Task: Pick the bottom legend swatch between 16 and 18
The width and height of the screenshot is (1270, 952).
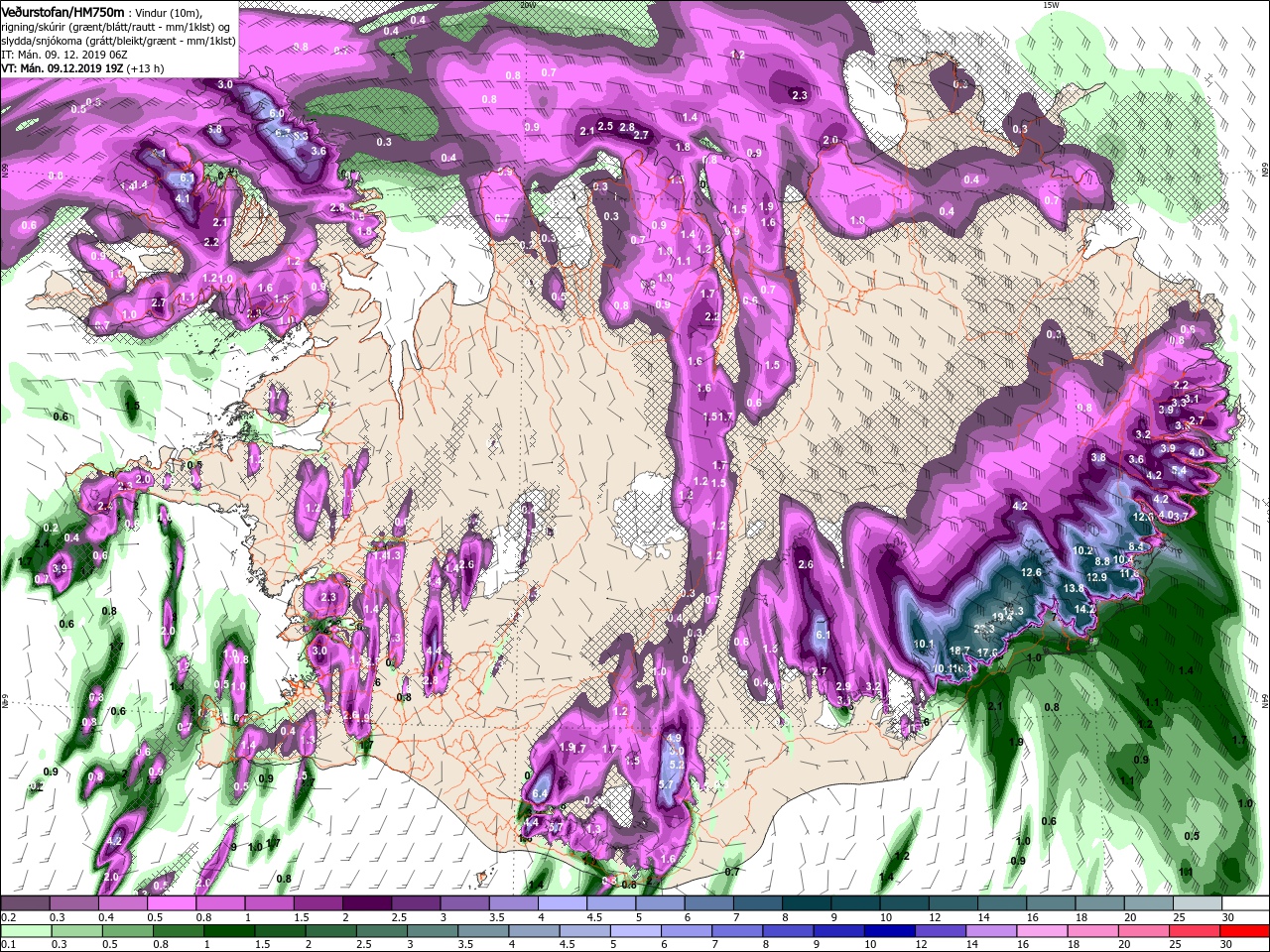Action: (1042, 931)
